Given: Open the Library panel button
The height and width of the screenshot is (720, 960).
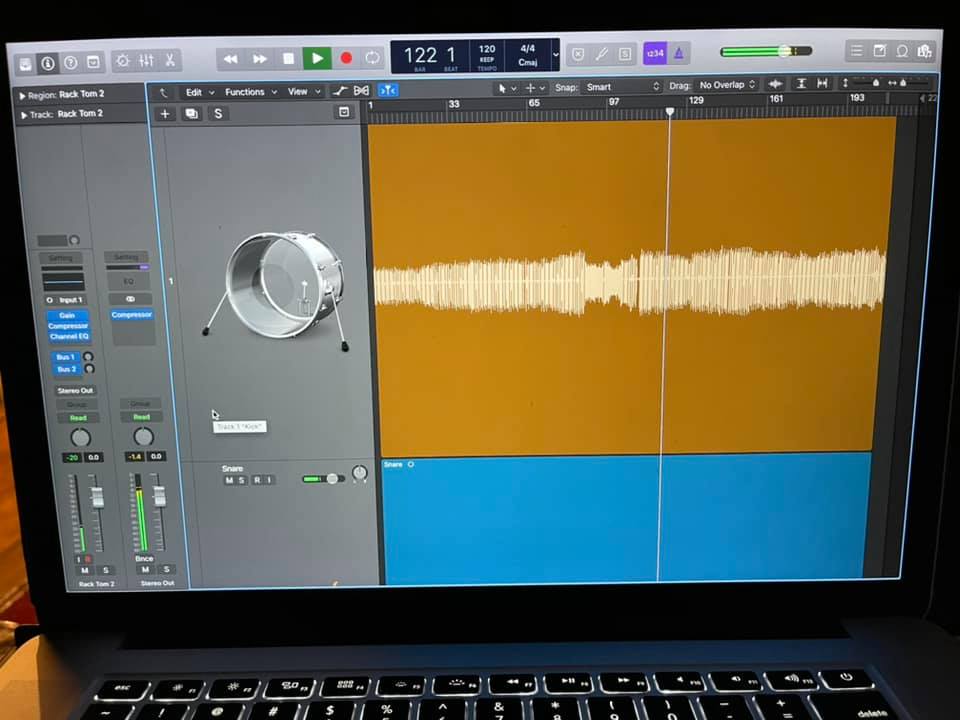Looking at the screenshot, I should (x=25, y=64).
